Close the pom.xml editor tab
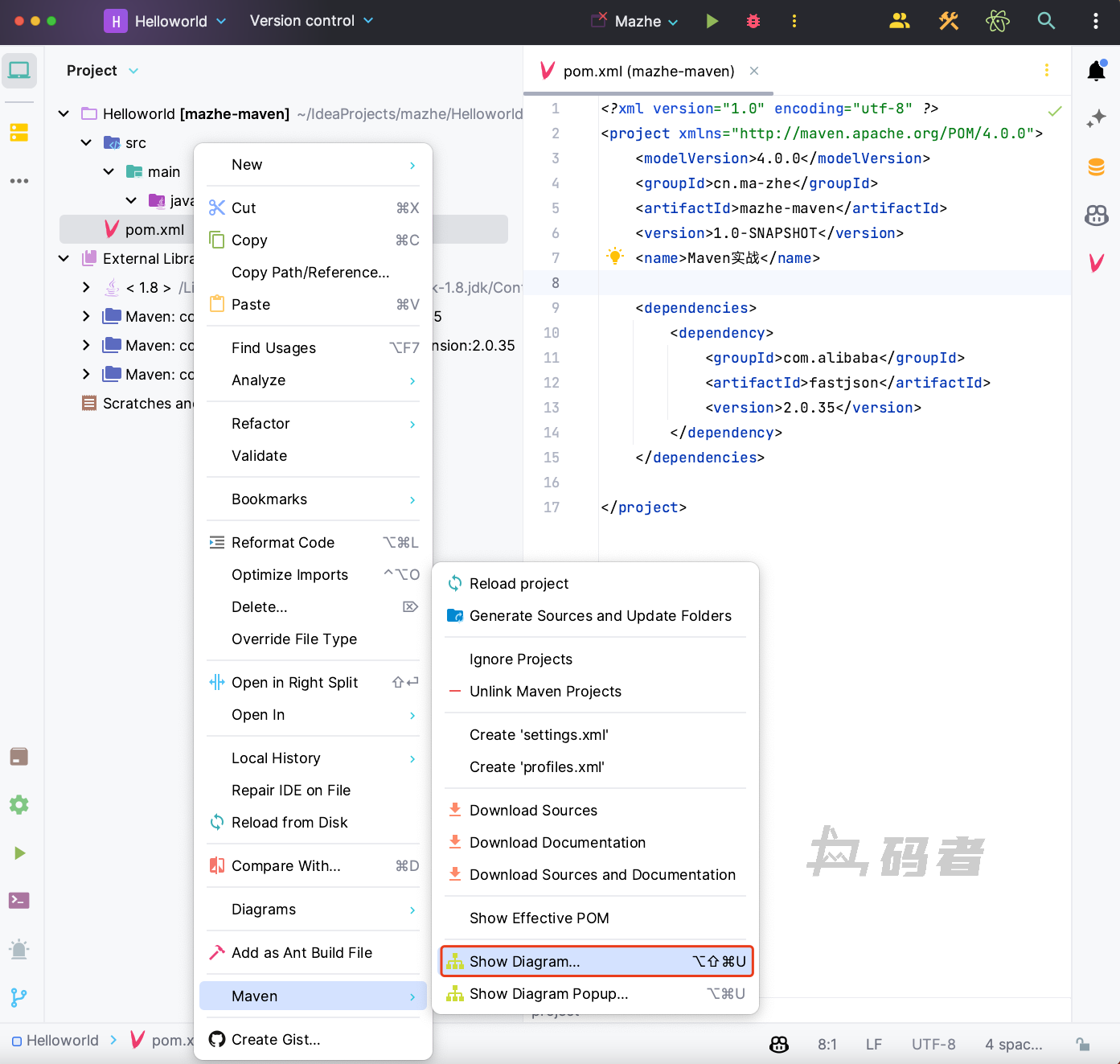Image resolution: width=1120 pixels, height=1064 pixels. [754, 71]
